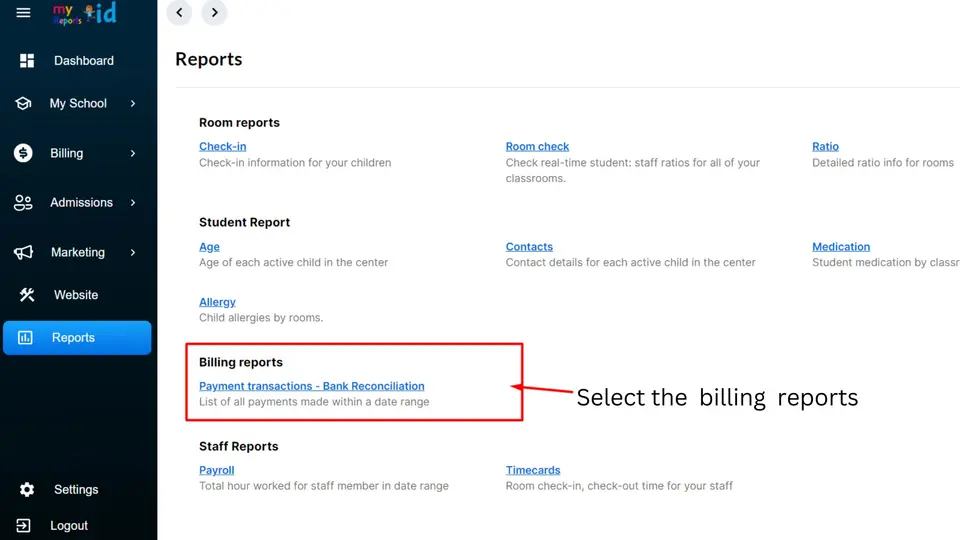Open the Check-in report link
Viewport: 960px width, 540px height.
[222, 146]
